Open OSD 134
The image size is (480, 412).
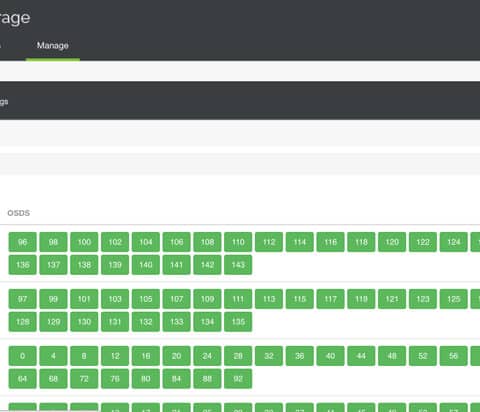click(x=207, y=322)
